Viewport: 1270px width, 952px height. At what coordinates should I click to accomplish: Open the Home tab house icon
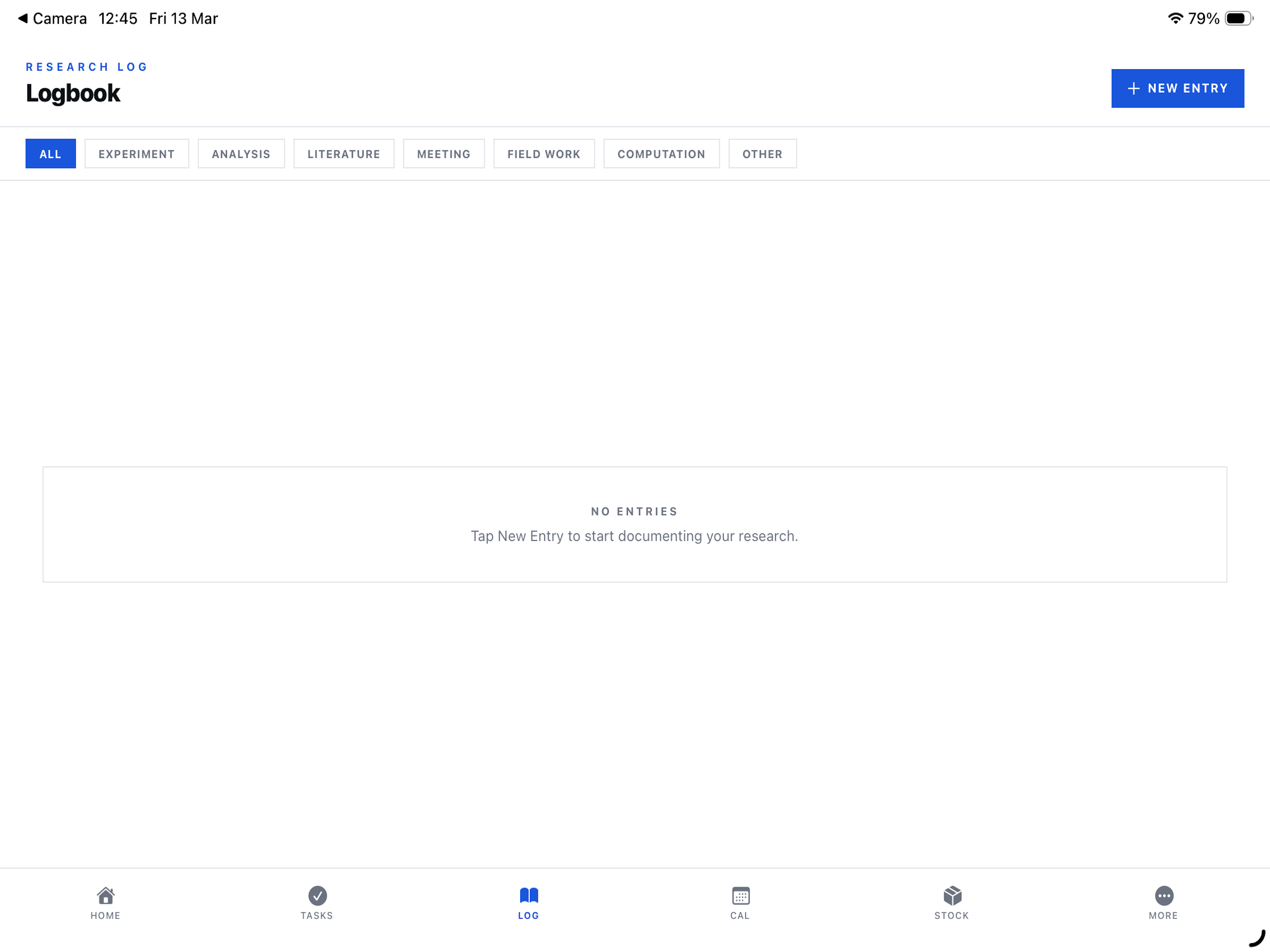[x=105, y=896]
